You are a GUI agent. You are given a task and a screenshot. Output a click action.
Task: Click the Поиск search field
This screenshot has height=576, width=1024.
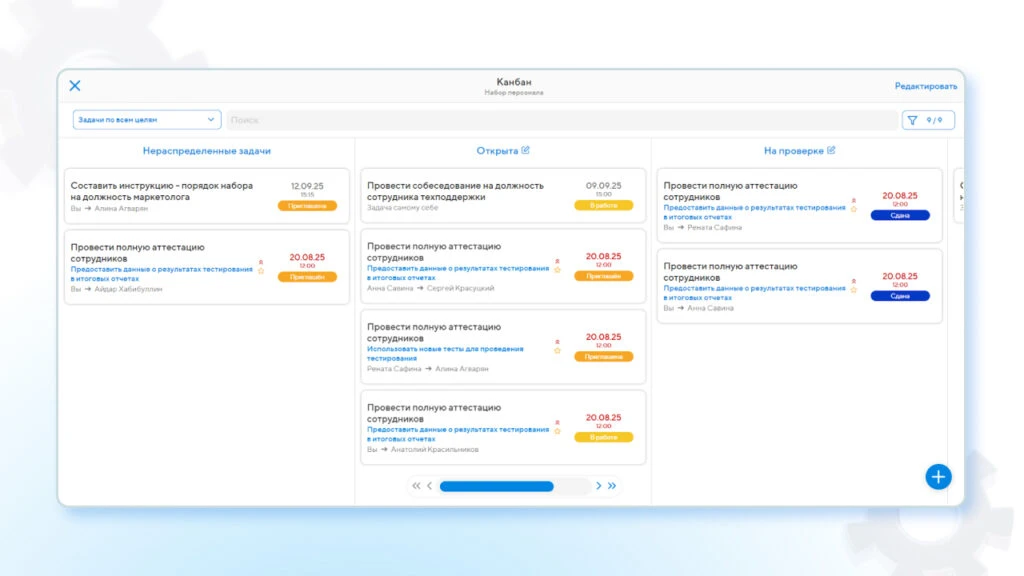coord(562,120)
